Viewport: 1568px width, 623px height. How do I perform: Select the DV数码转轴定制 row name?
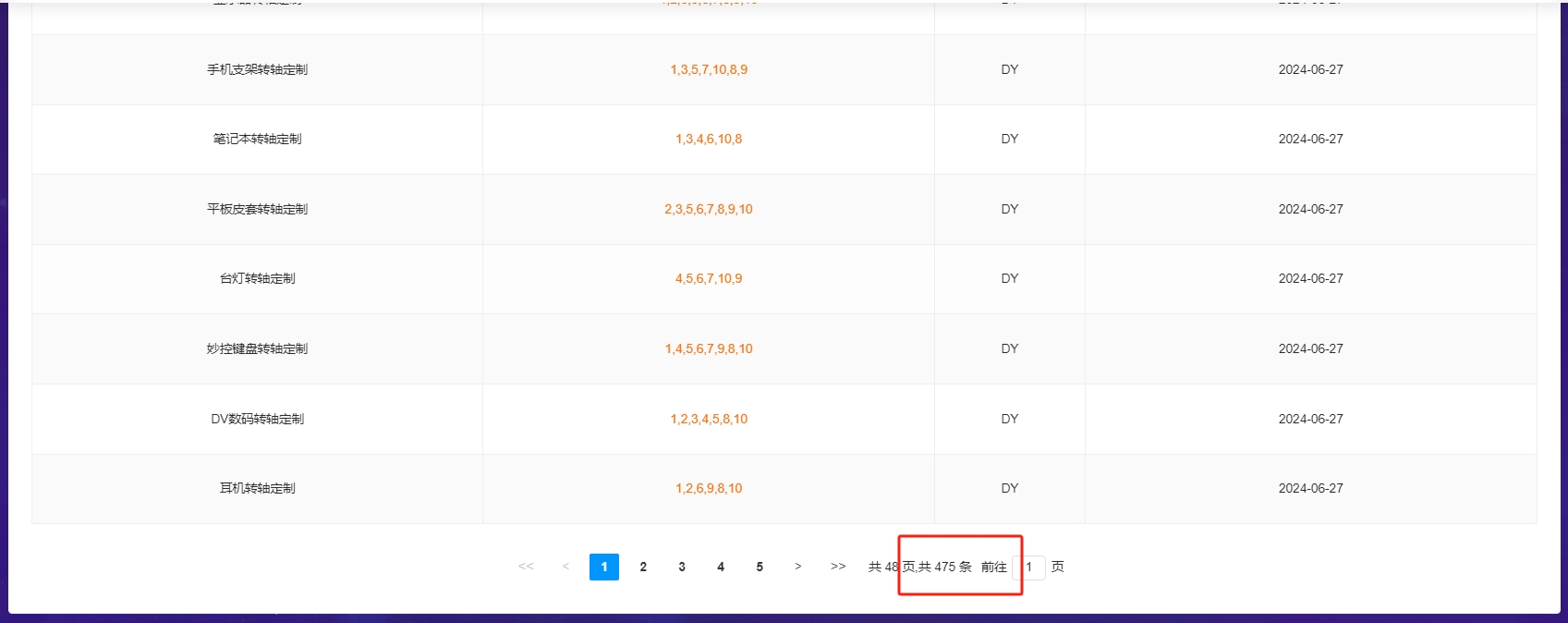(x=257, y=419)
